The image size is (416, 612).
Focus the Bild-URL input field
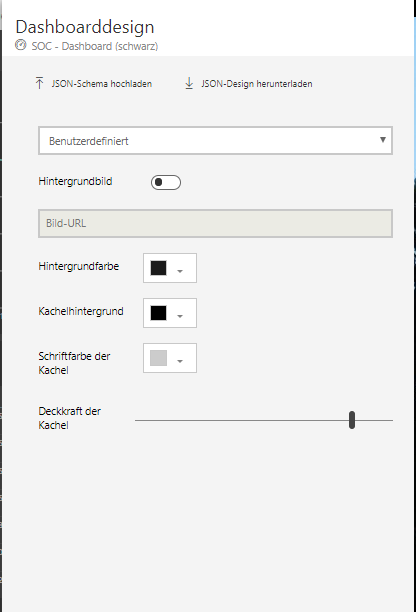click(x=215, y=223)
